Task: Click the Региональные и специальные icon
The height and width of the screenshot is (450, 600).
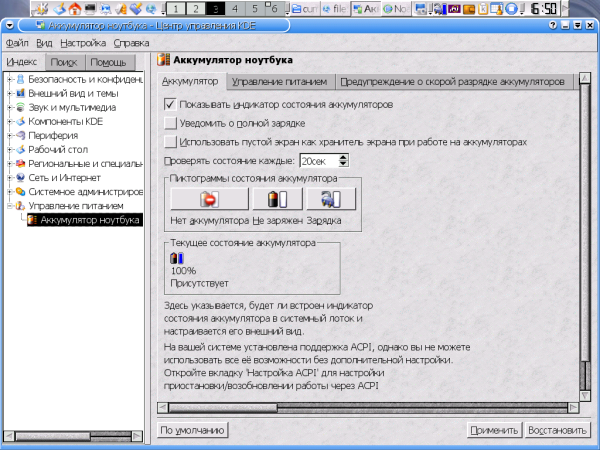Action: click(x=20, y=164)
